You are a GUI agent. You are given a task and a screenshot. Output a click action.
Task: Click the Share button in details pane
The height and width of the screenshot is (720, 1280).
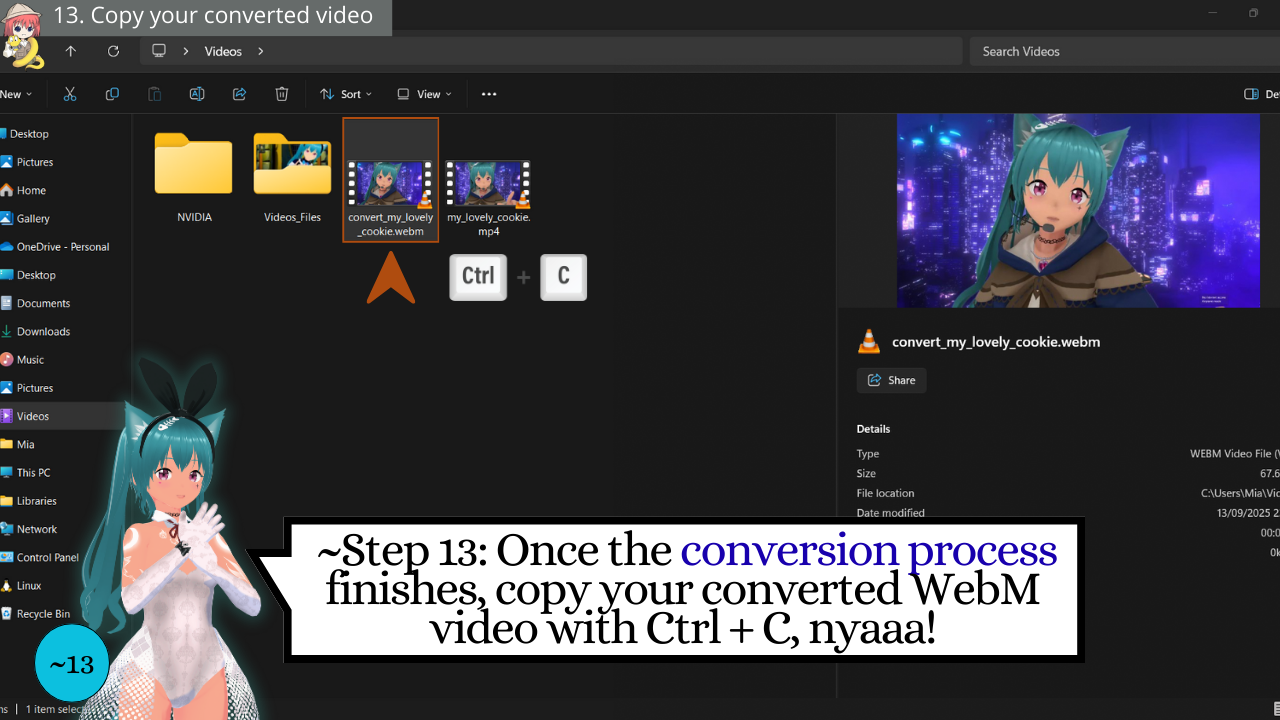pos(891,380)
